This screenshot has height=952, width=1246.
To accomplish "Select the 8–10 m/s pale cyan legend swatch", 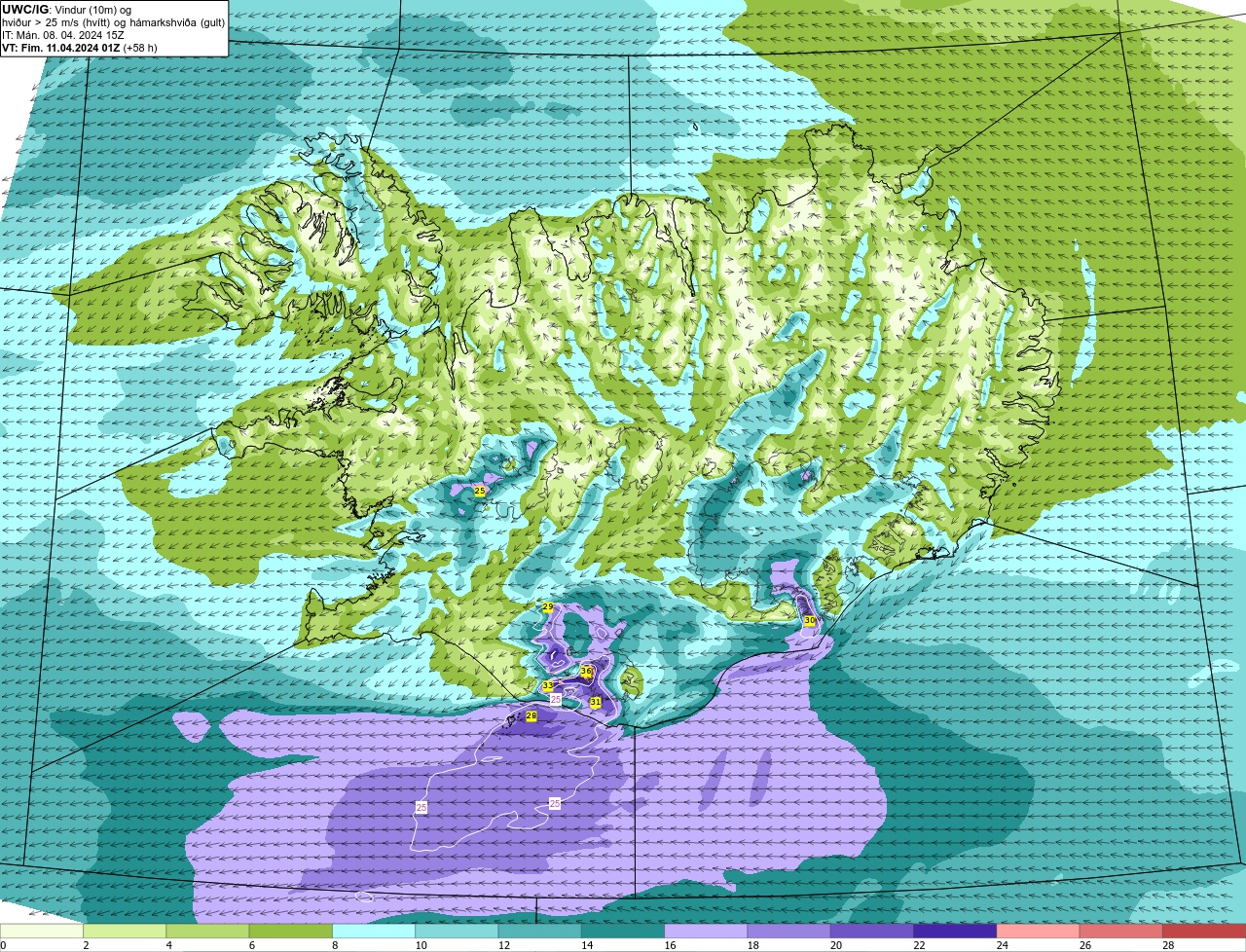I will [374, 932].
